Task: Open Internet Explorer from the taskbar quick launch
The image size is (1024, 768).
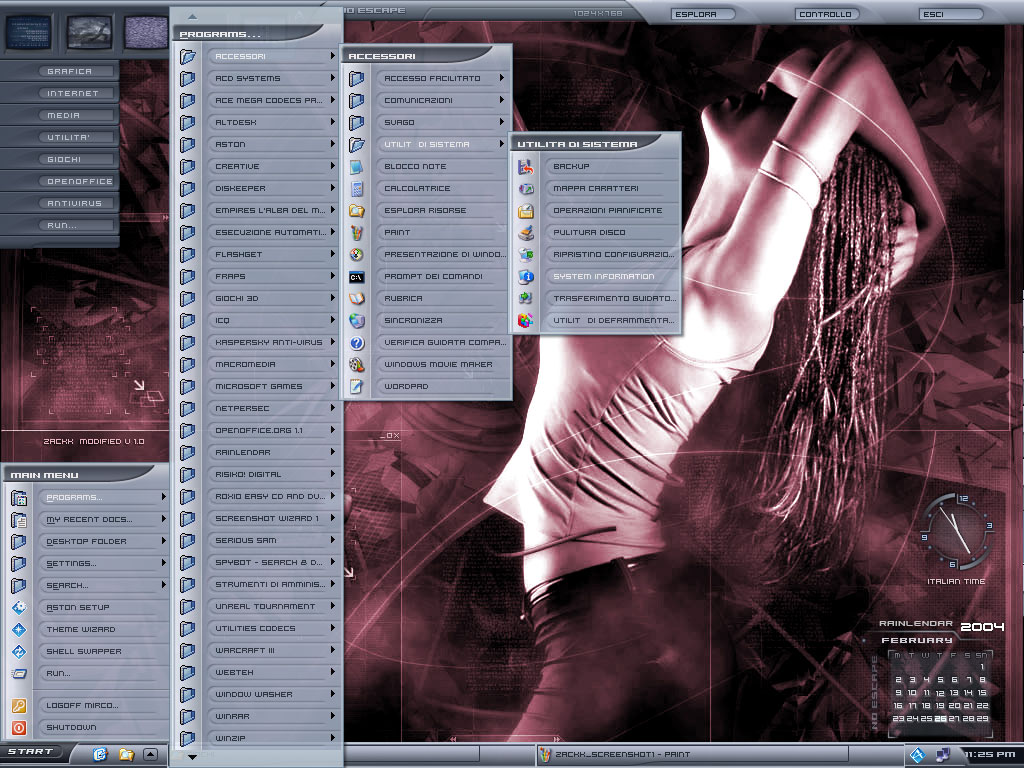Action: coord(100,754)
